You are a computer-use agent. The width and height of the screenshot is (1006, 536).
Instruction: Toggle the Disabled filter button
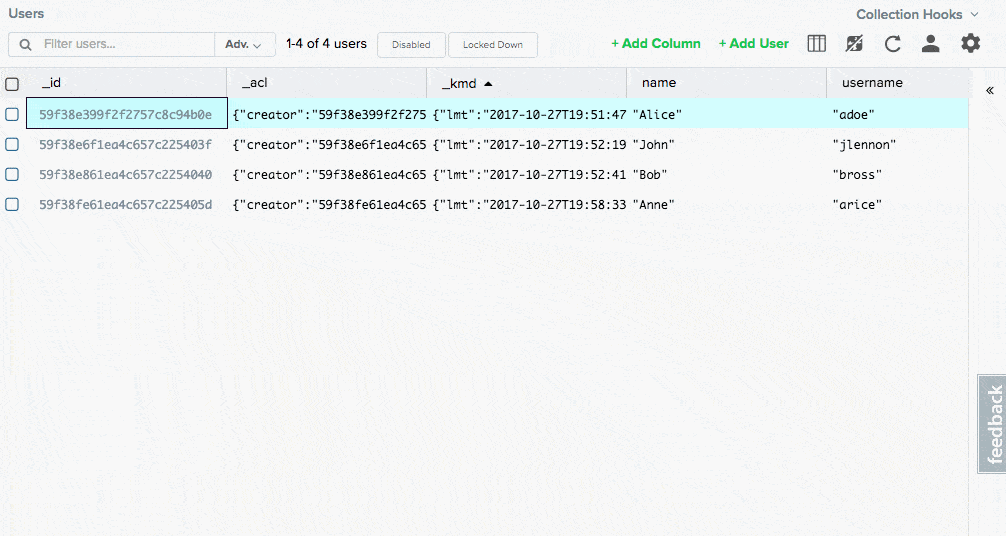click(x=411, y=45)
